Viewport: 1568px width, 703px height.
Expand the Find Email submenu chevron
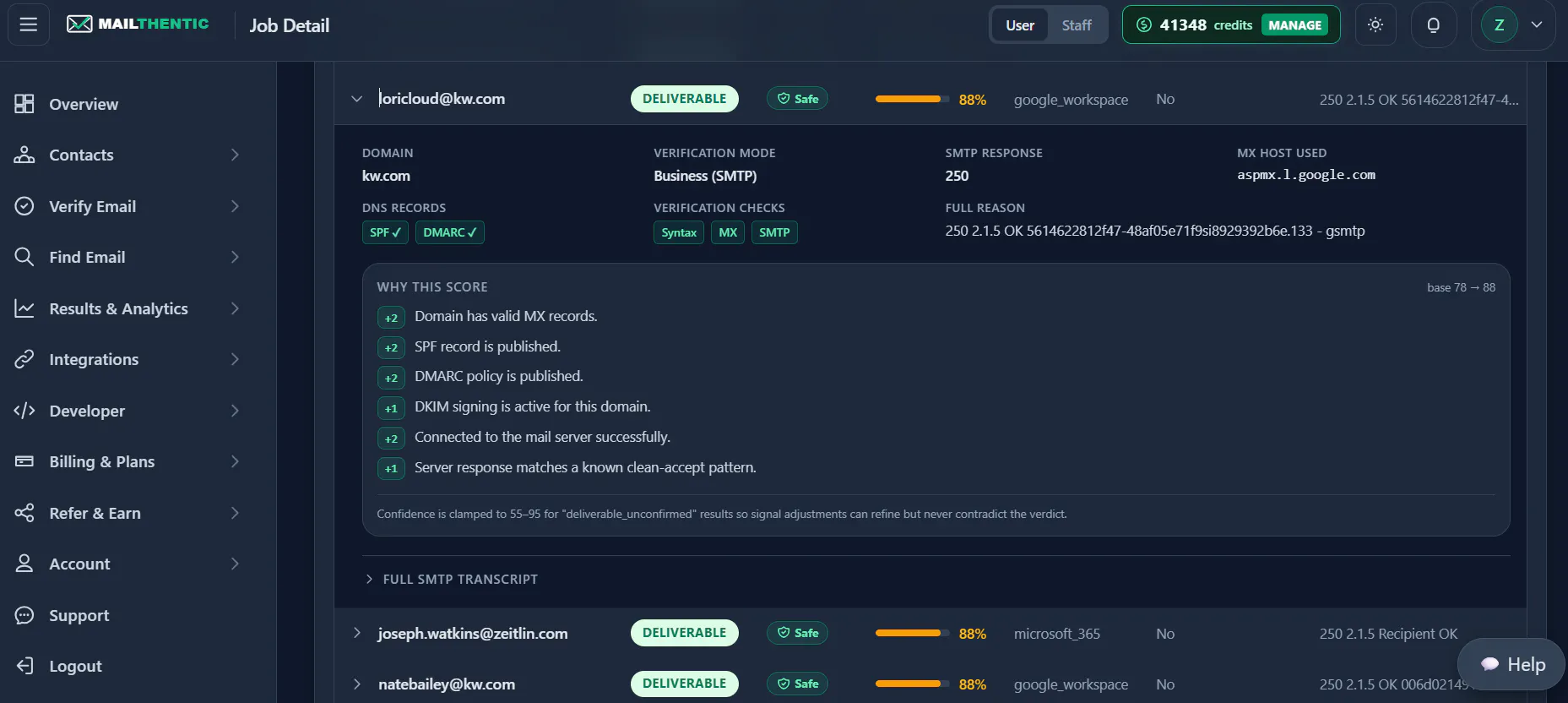[235, 257]
